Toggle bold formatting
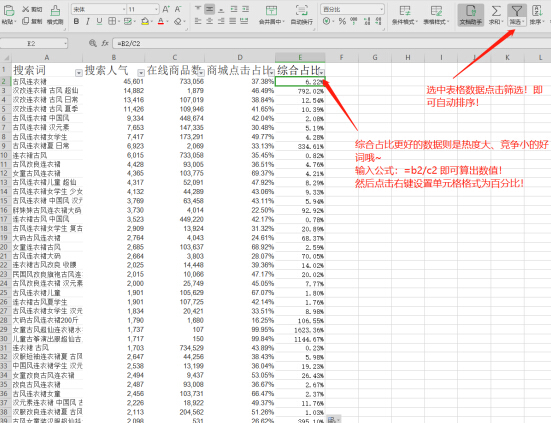 76,21
